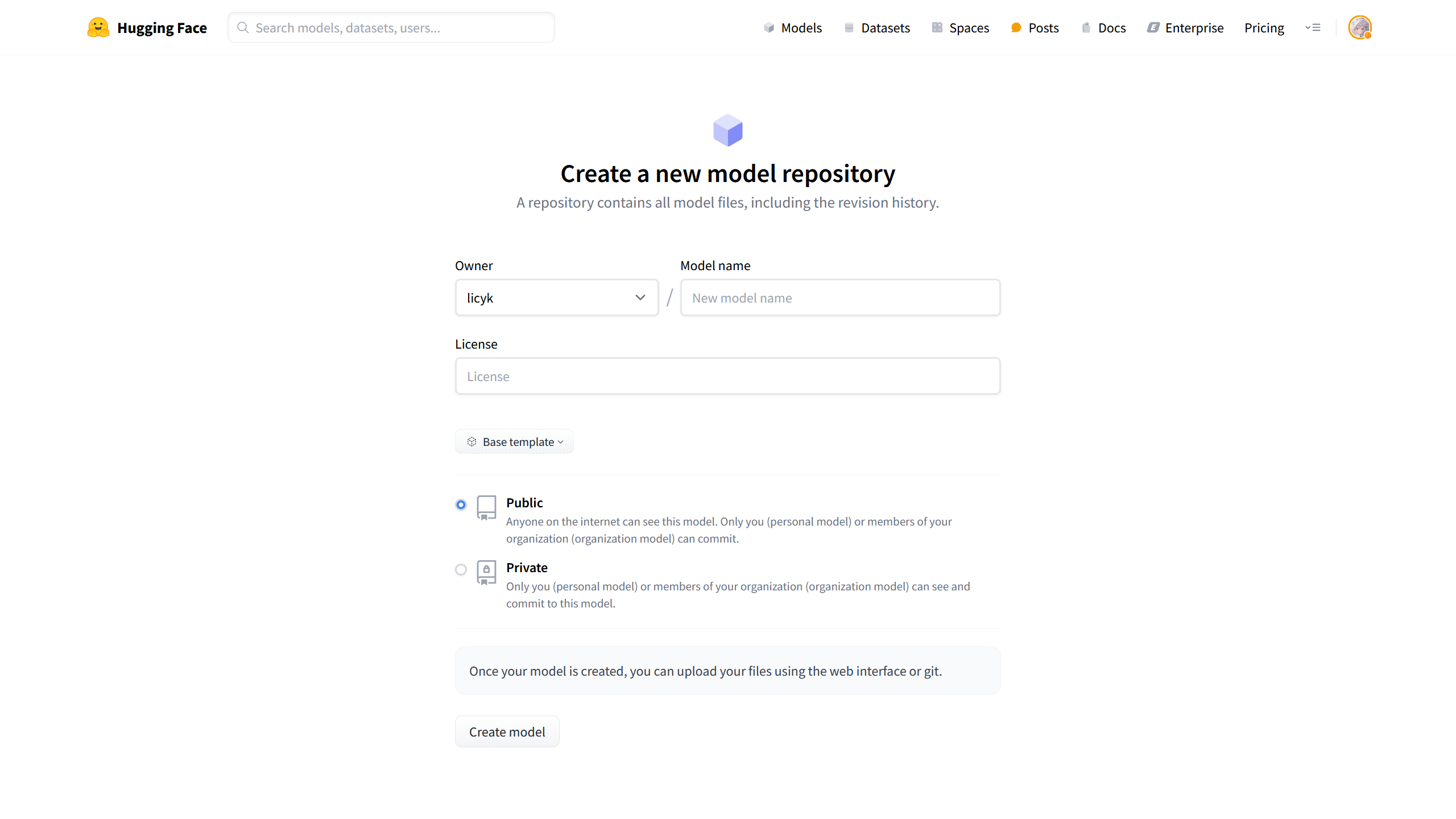Click the Models cube icon in navbar

click(x=768, y=27)
